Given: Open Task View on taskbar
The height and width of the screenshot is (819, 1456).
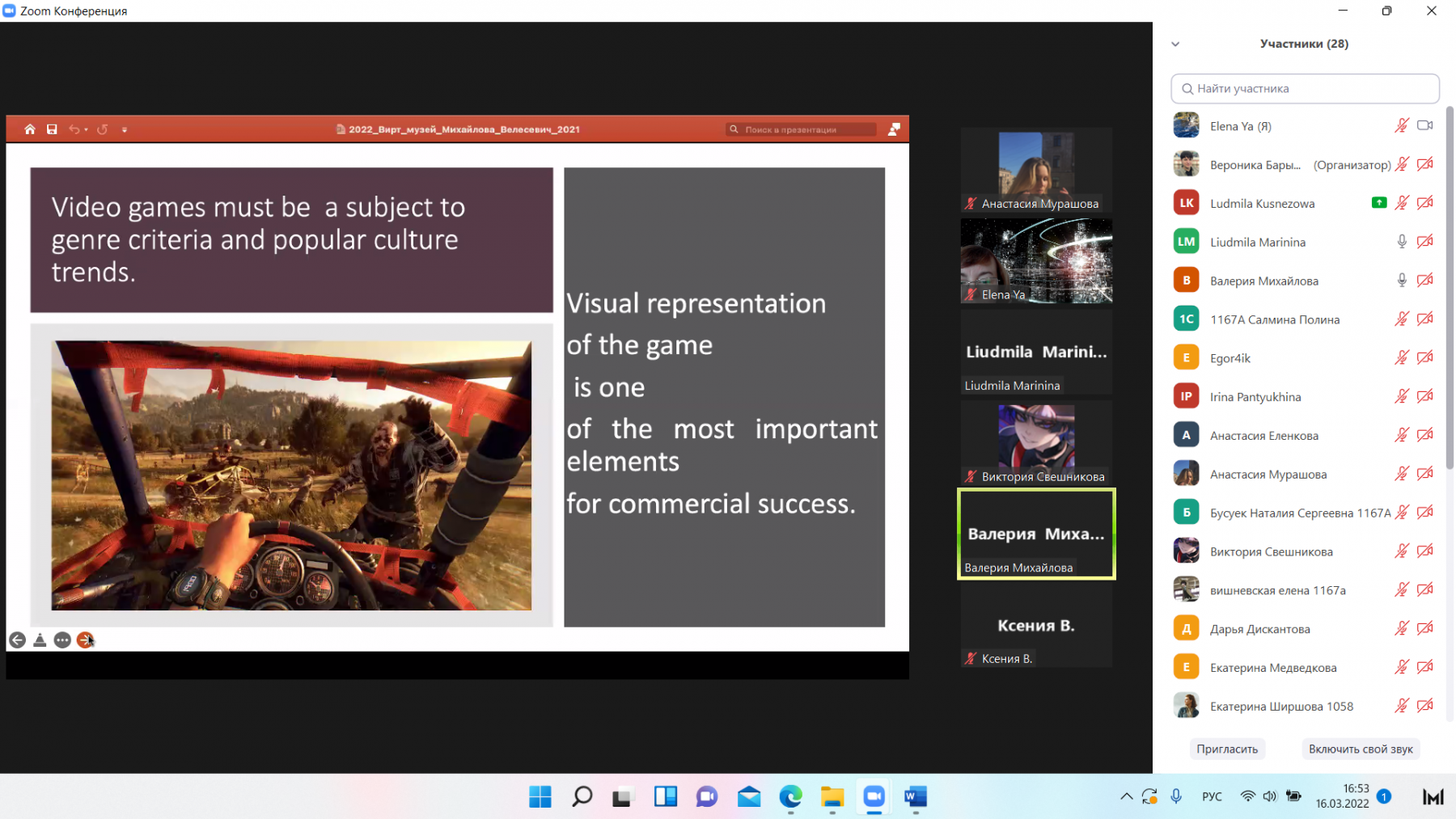Looking at the screenshot, I should click(623, 797).
